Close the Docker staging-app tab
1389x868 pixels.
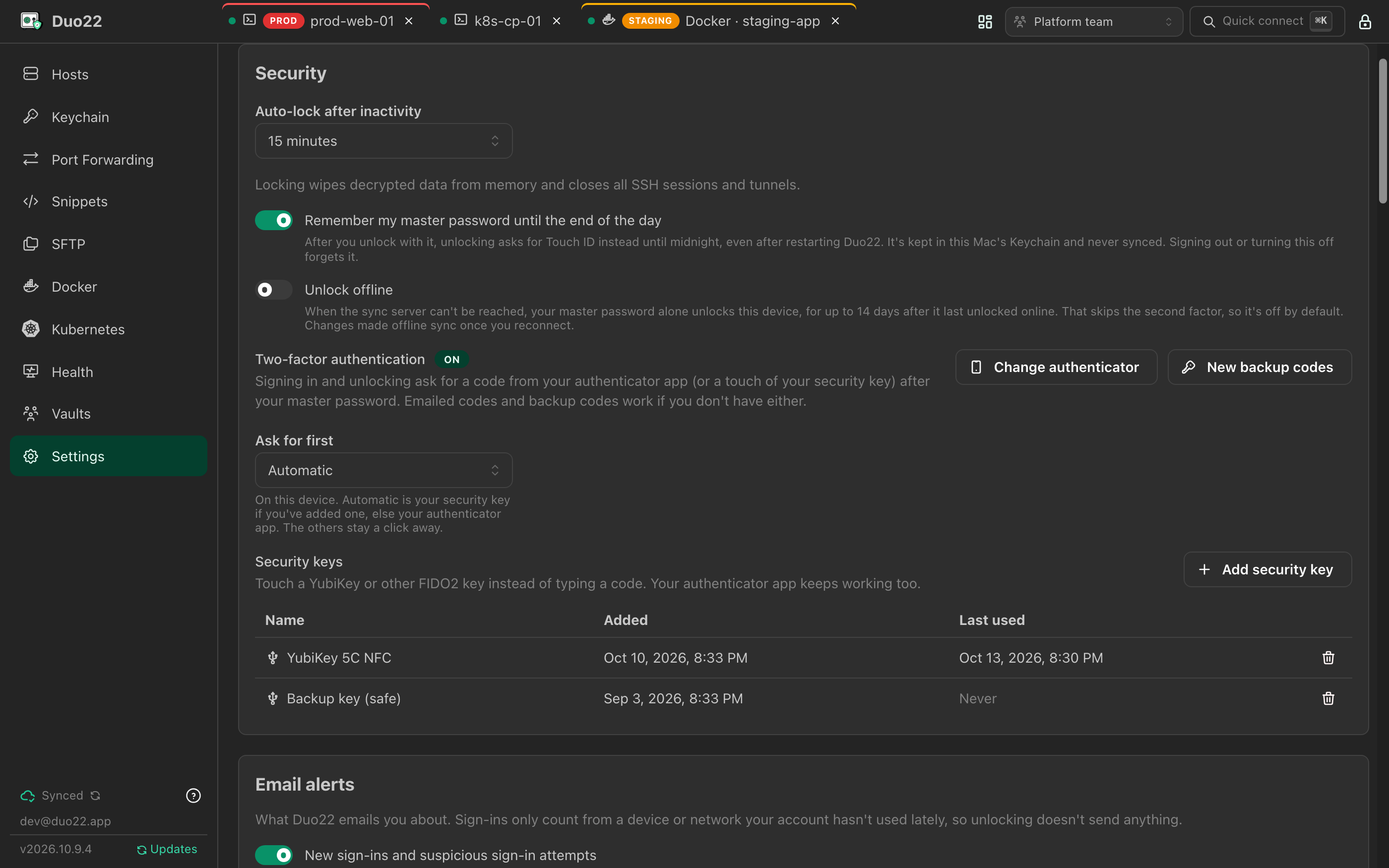(x=835, y=21)
